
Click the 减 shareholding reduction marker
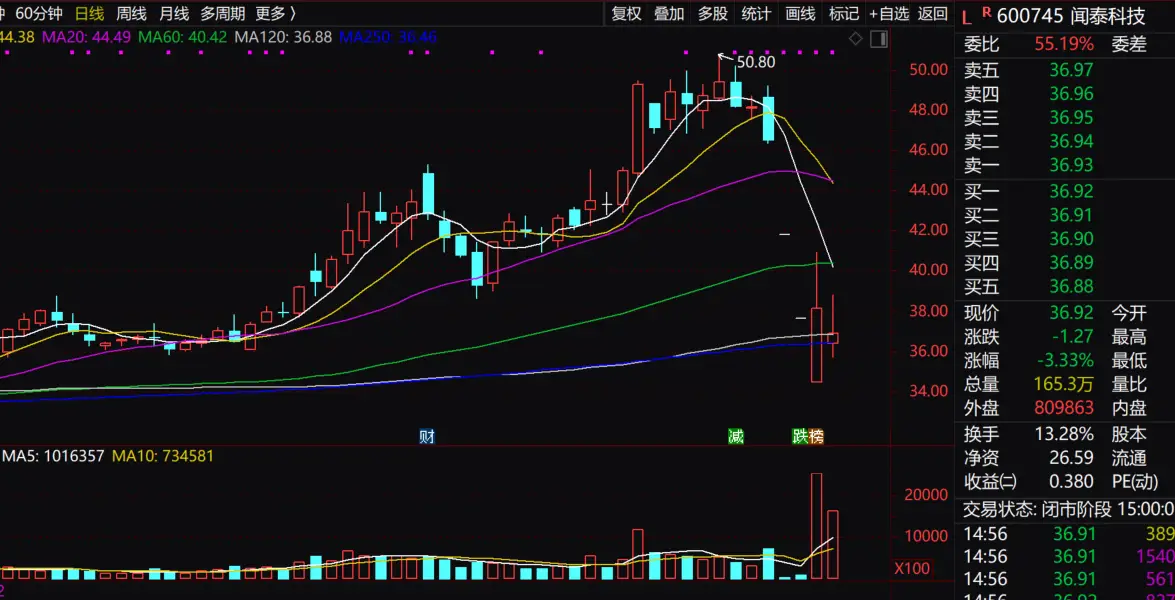[736, 436]
